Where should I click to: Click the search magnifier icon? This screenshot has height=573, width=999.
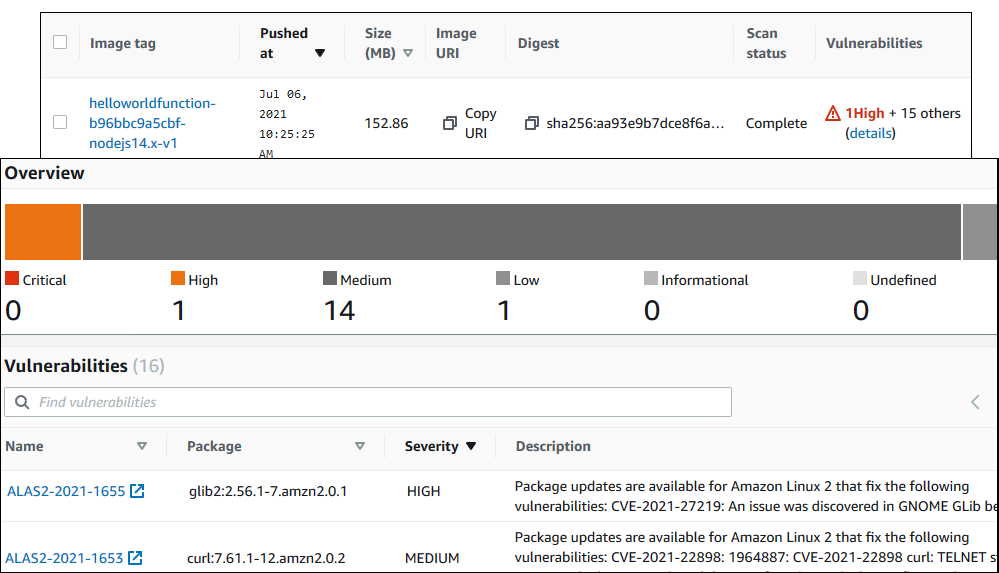[22, 402]
